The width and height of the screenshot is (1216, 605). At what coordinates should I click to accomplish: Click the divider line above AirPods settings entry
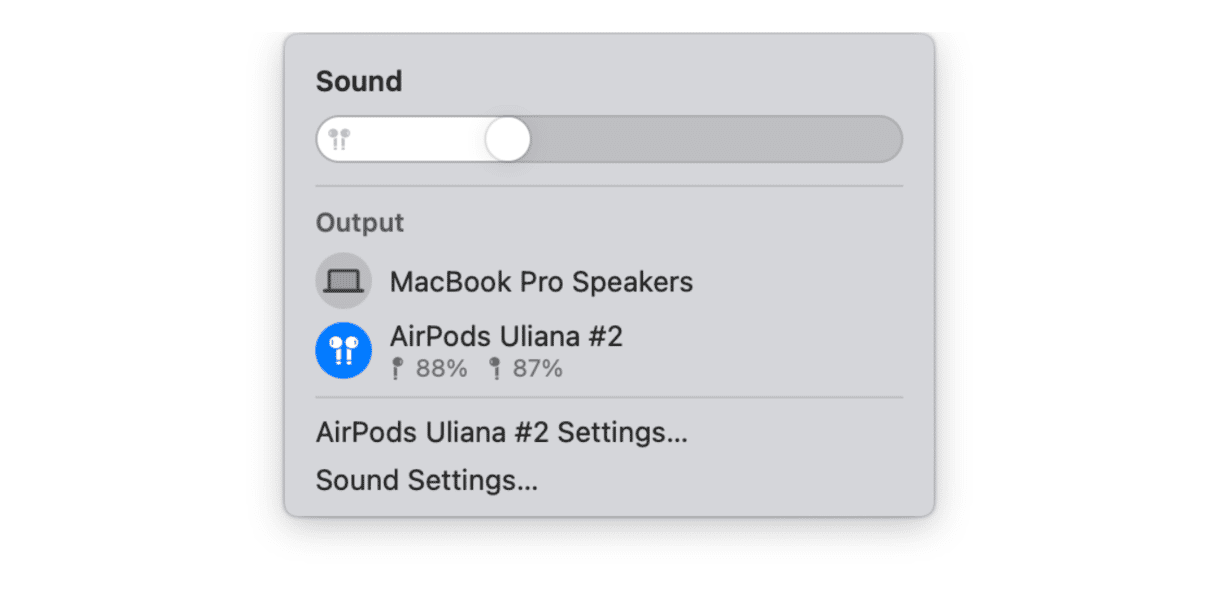click(609, 397)
